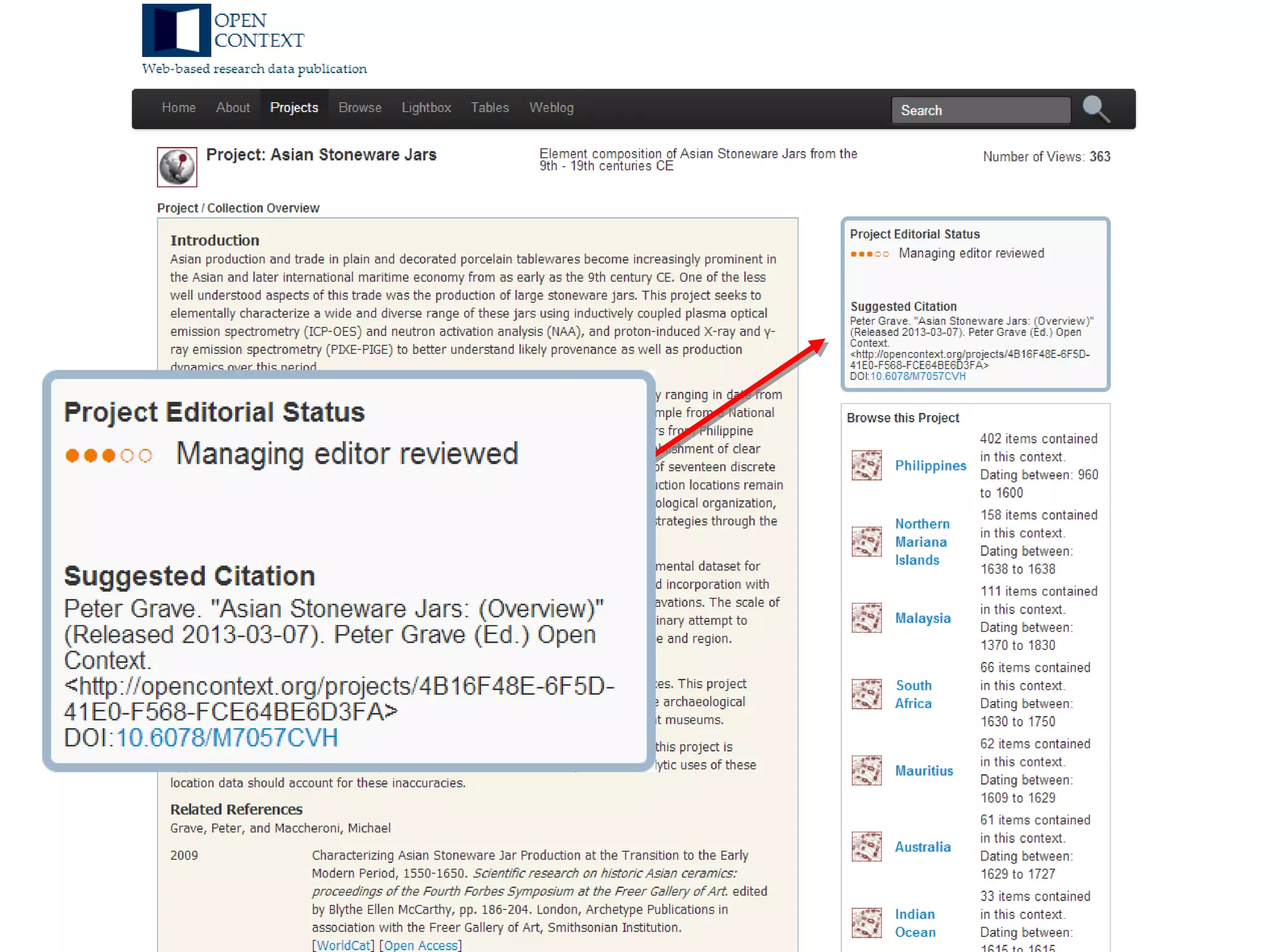Viewport: 1270px width, 952px height.
Task: Follow the Open Access reference link
Action: coord(420,945)
